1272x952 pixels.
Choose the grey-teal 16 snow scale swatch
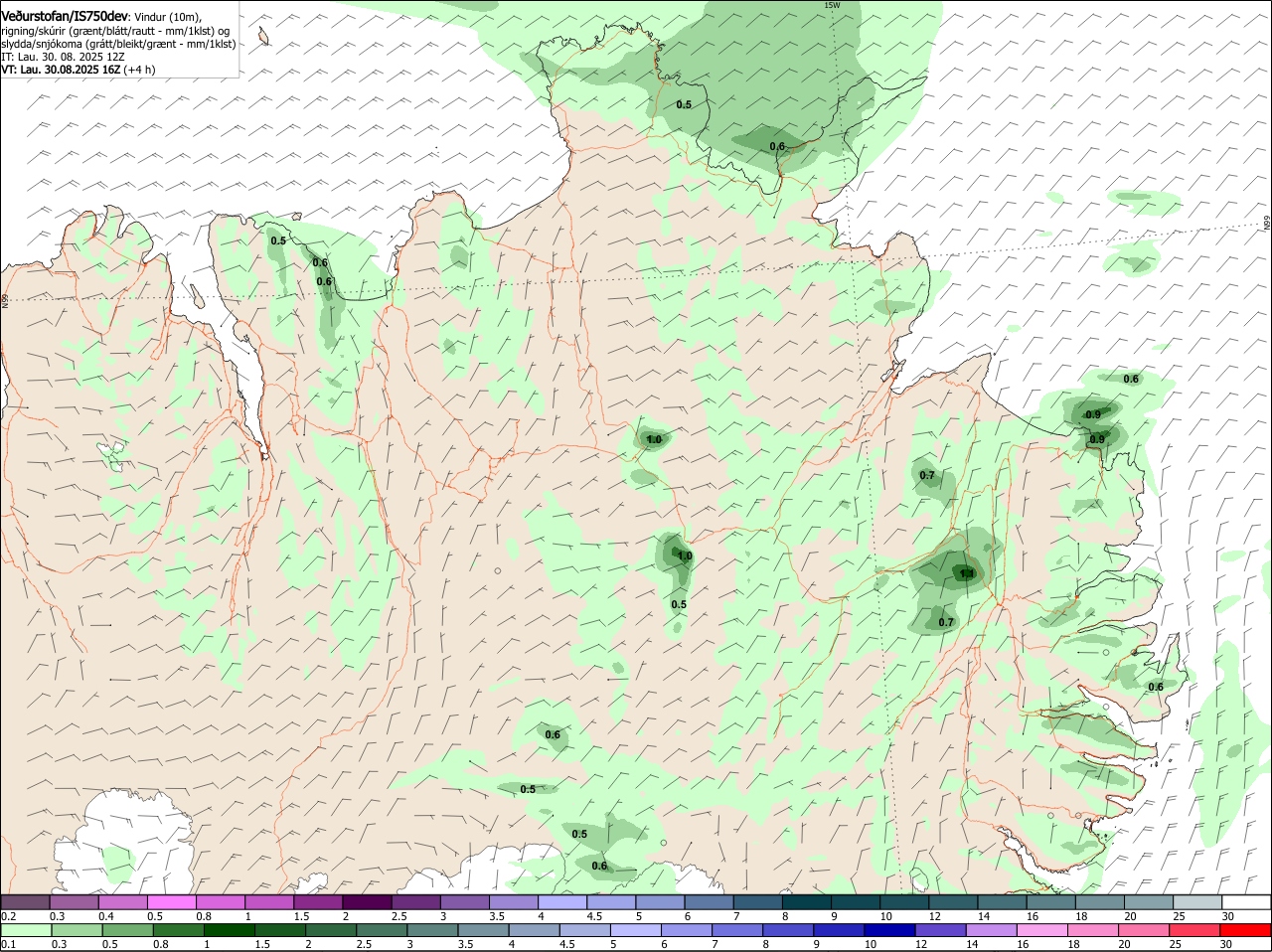[x=1052, y=902]
